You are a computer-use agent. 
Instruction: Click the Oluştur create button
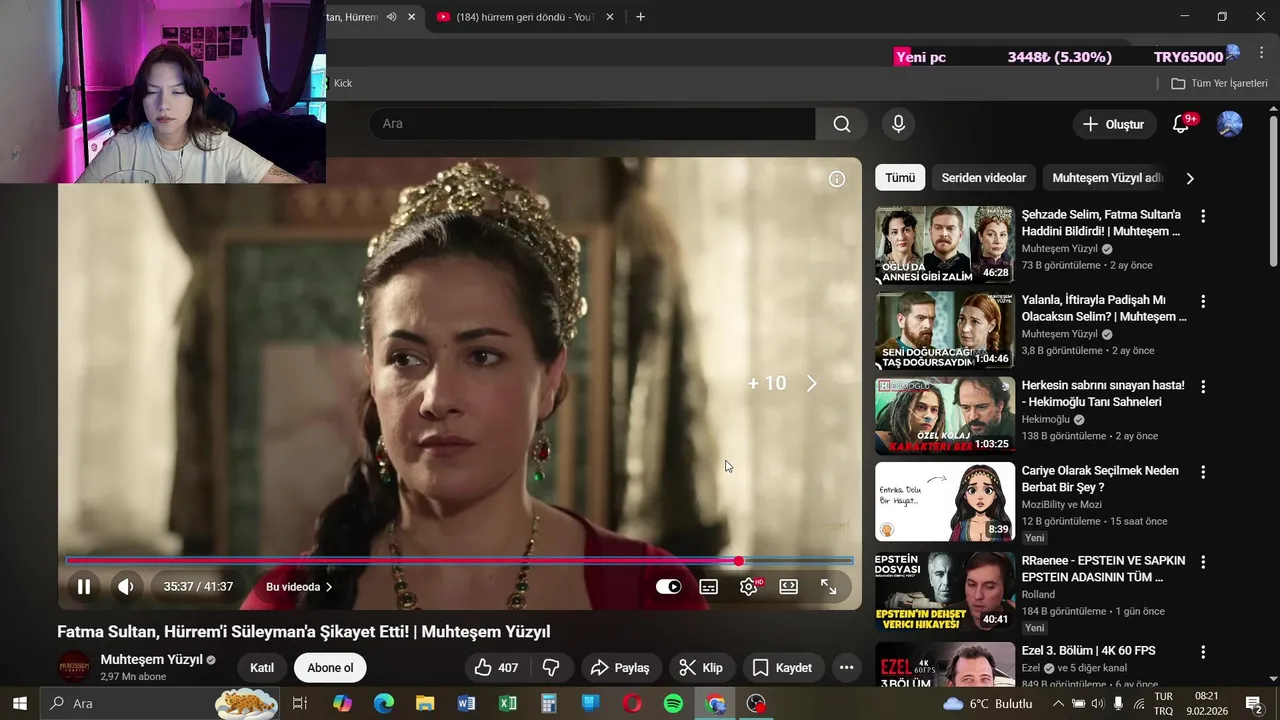pyautogui.click(x=1113, y=124)
